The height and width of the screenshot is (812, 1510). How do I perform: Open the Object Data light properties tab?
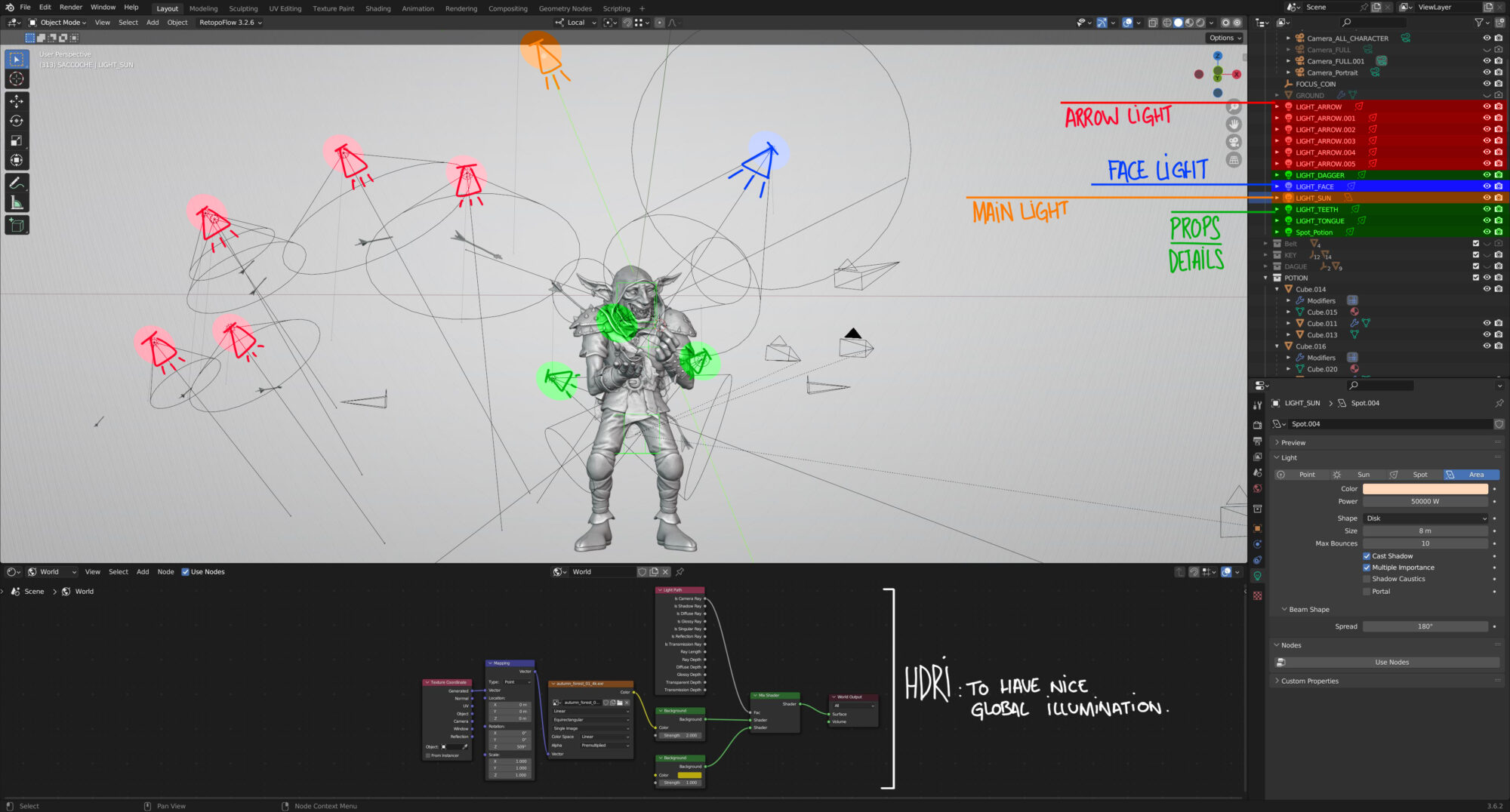click(1257, 576)
